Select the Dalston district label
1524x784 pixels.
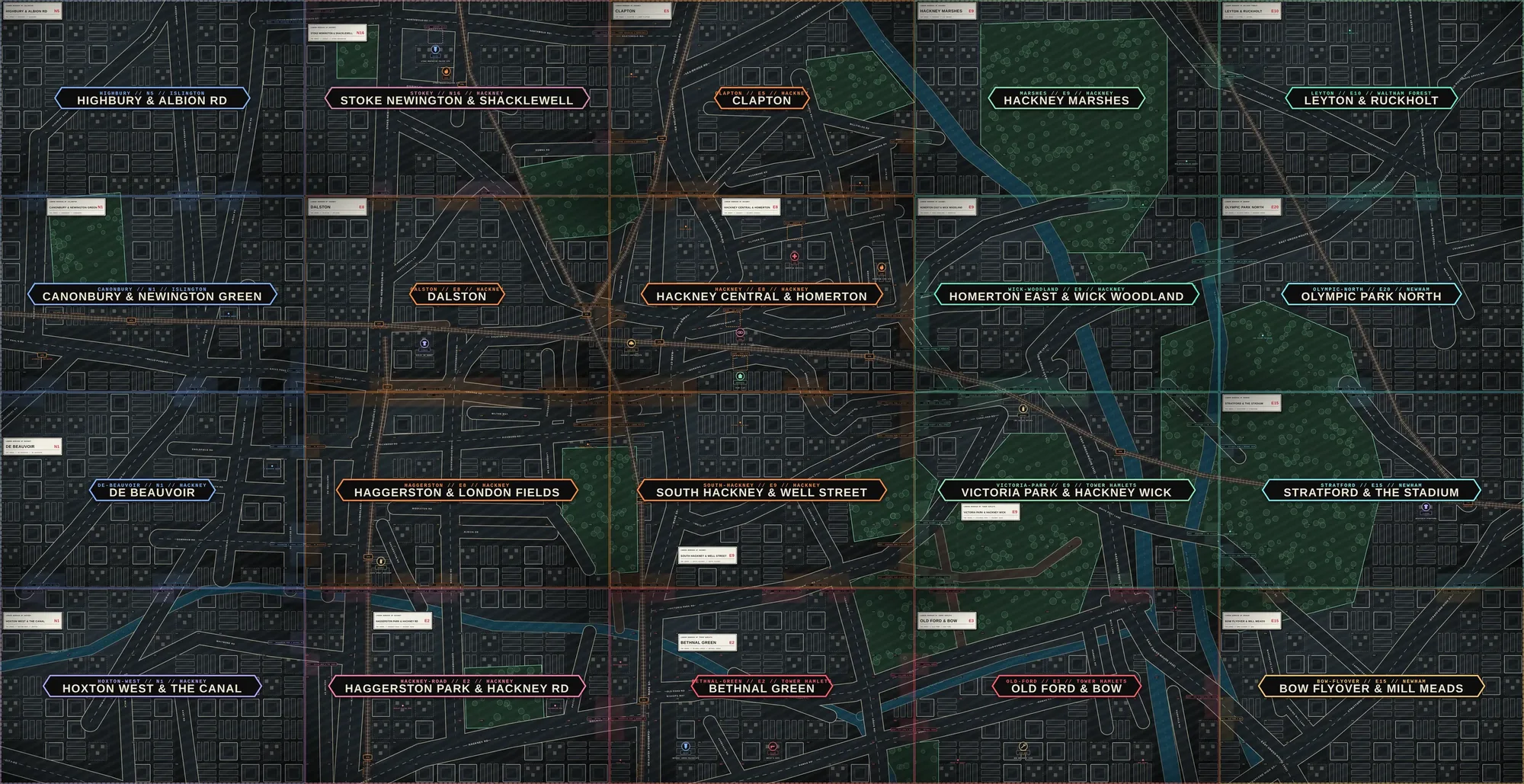tap(456, 294)
